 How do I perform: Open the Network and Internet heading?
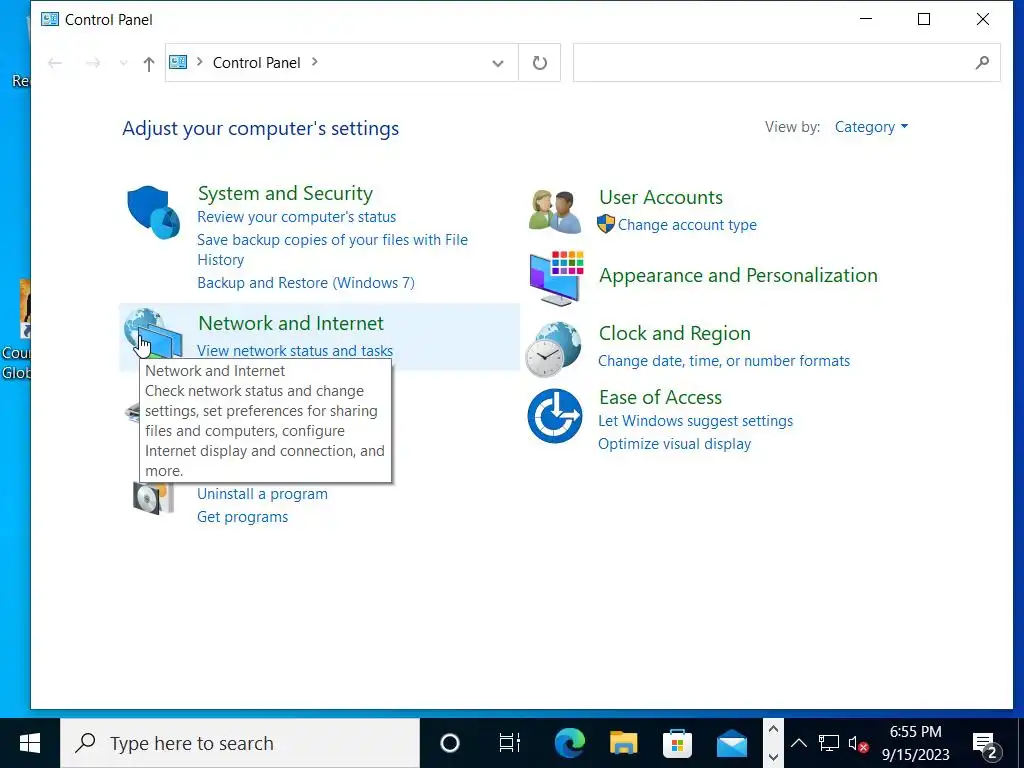coord(291,323)
